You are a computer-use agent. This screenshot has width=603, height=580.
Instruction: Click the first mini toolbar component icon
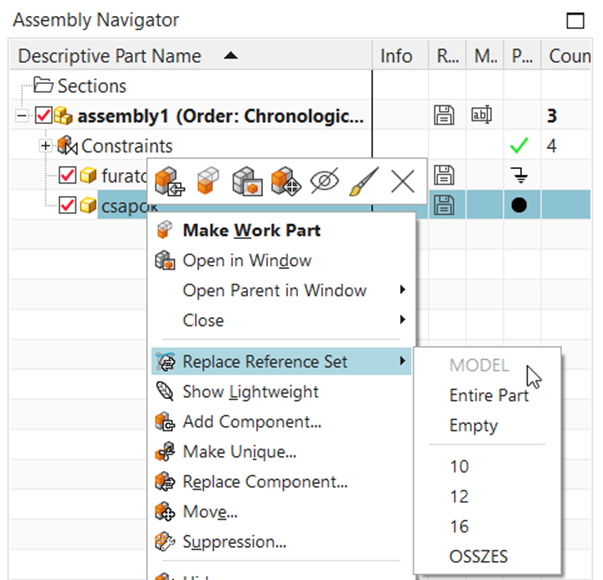[168, 181]
